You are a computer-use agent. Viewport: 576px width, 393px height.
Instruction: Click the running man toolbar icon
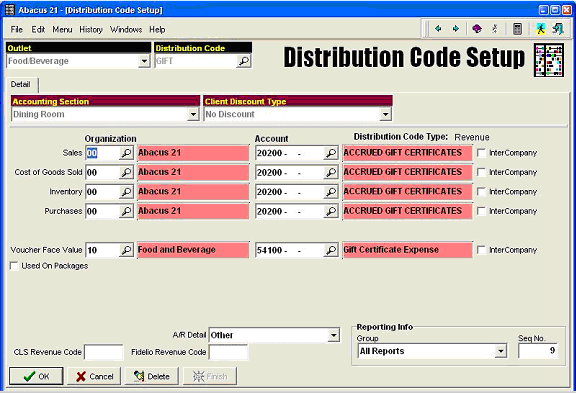pyautogui.click(x=540, y=29)
